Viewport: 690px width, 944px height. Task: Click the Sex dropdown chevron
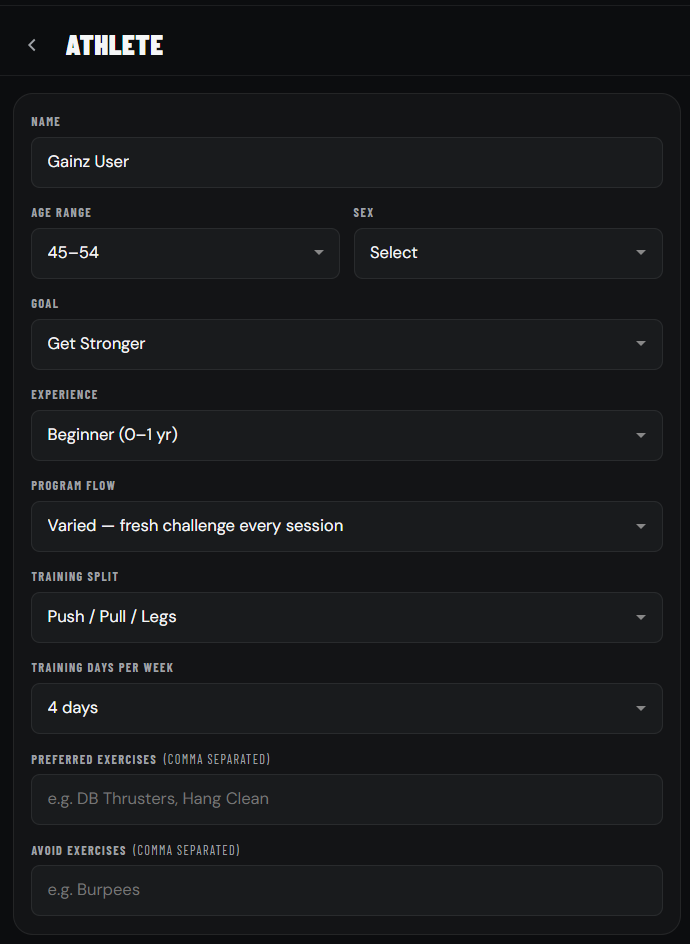pos(640,253)
